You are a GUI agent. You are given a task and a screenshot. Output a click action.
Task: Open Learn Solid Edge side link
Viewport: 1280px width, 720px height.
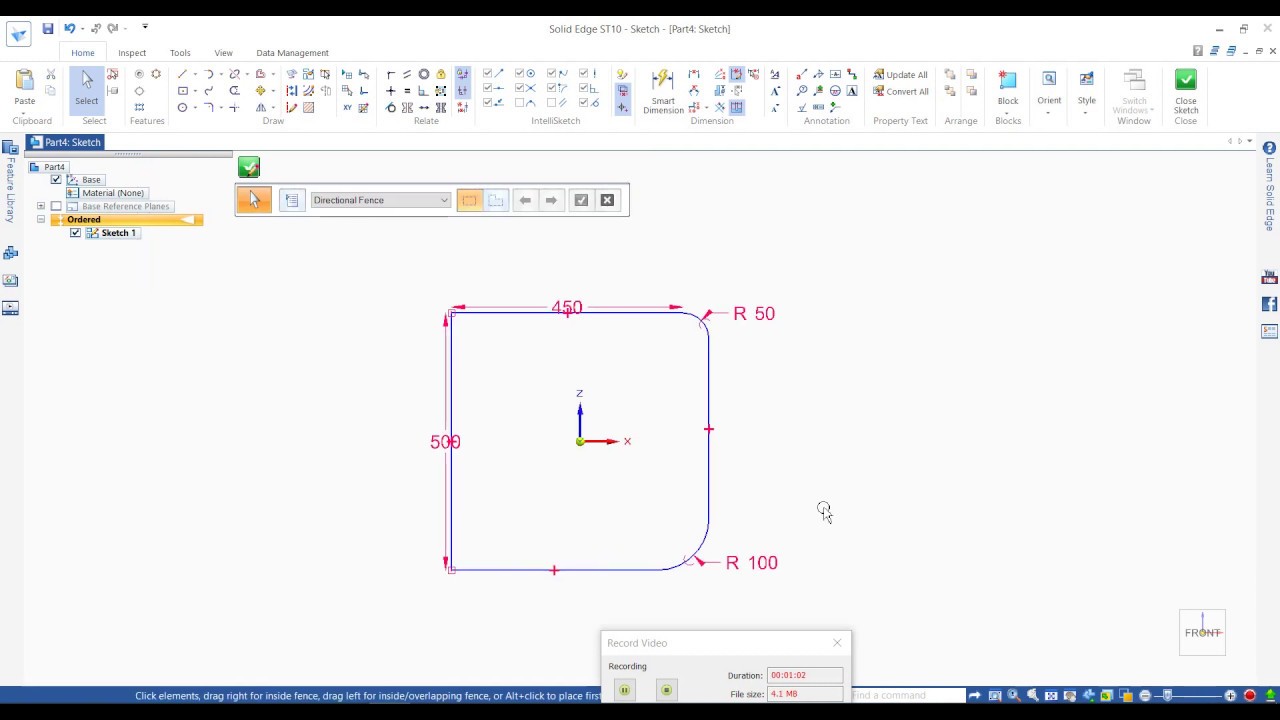(x=1270, y=187)
